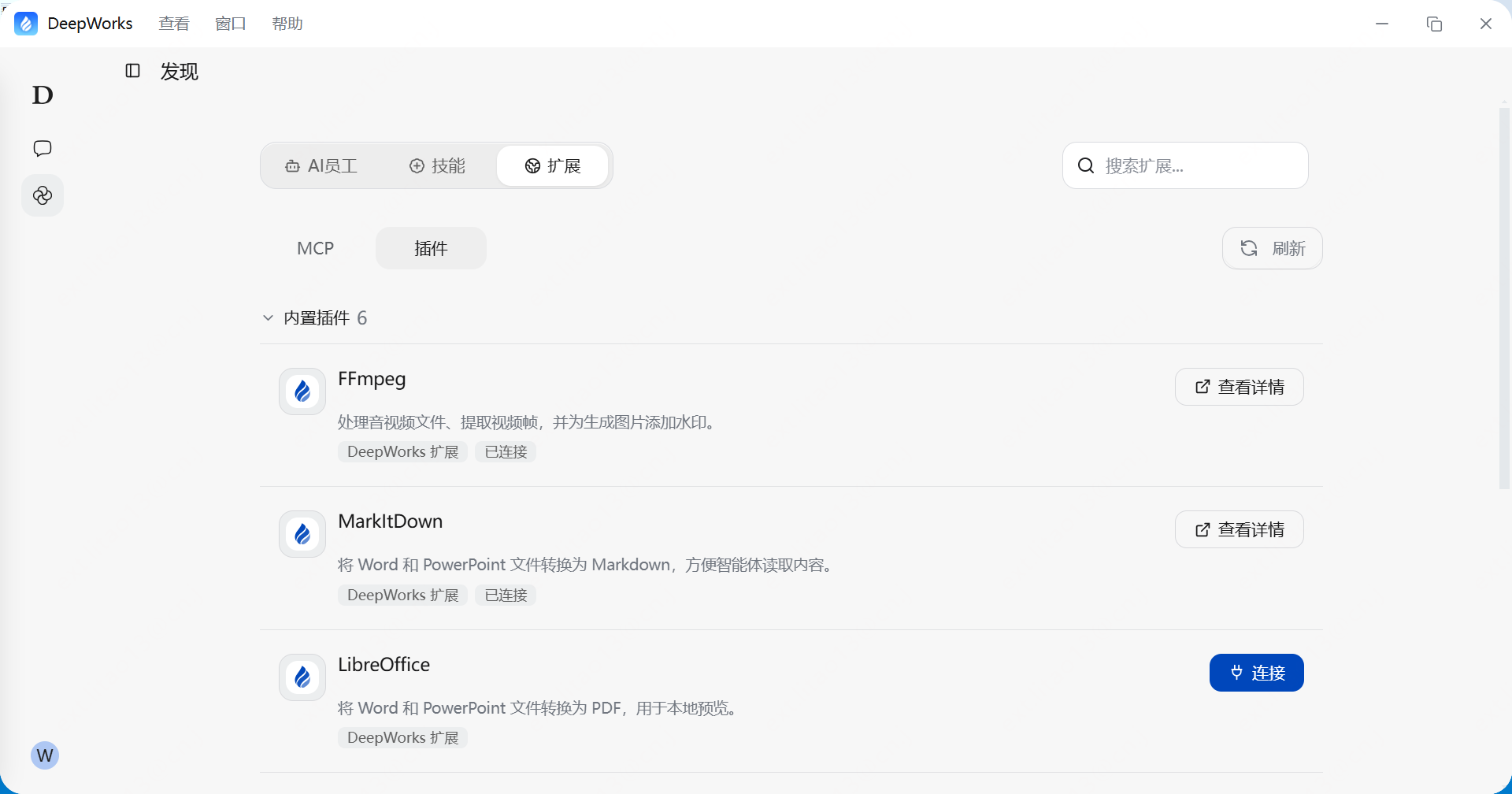Screen dimensions: 1512x794
Task: Click the MarkItDown plugin icon
Action: tap(302, 534)
